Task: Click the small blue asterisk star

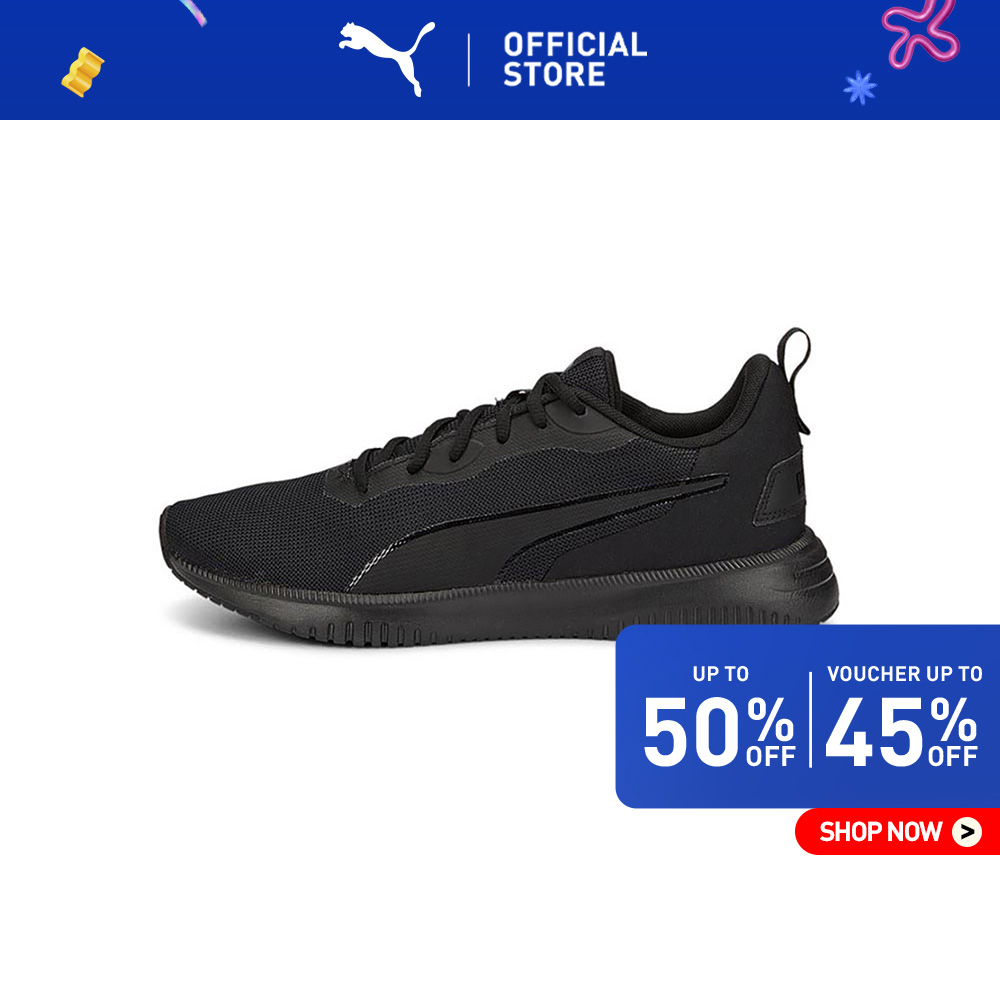Action: [x=860, y=87]
